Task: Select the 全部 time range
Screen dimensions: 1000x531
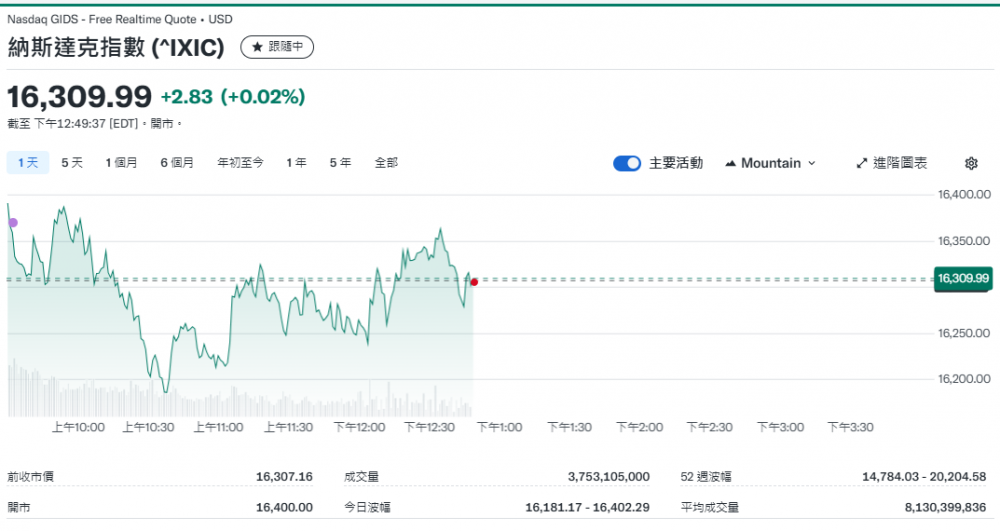Action: coord(386,162)
